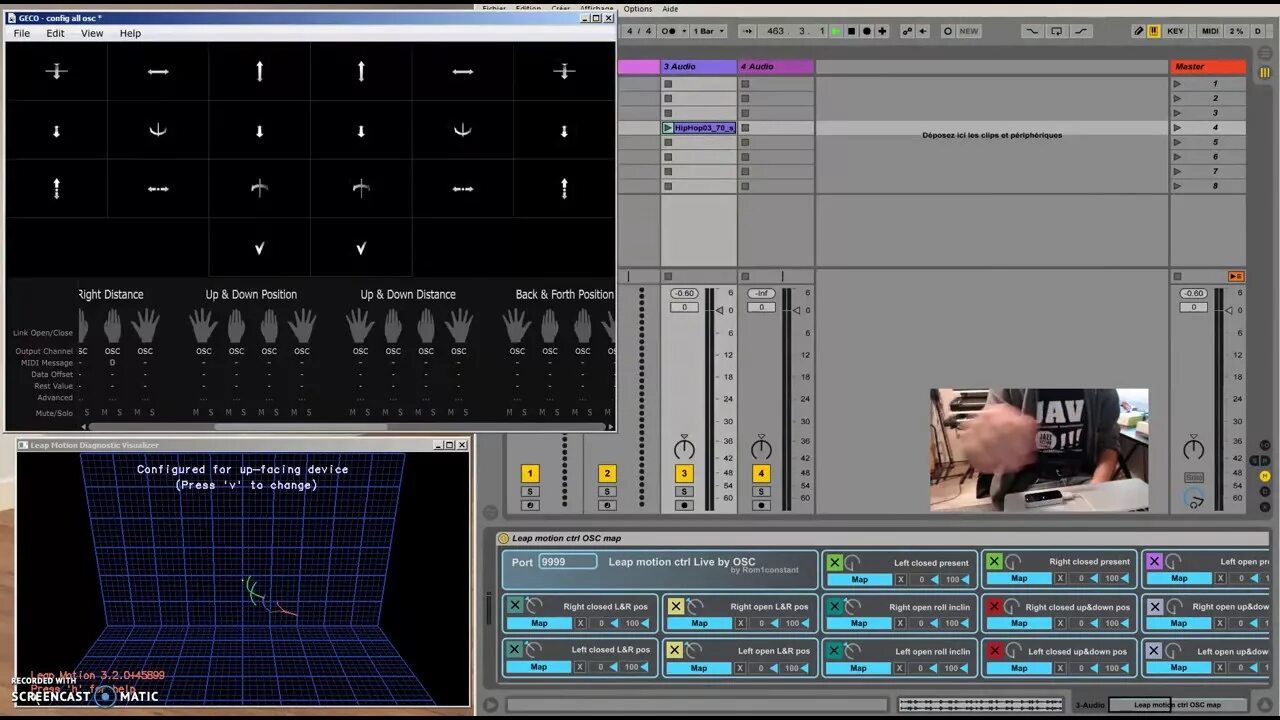Adjust the Master pan knob
1280x720 pixels.
point(1194,448)
